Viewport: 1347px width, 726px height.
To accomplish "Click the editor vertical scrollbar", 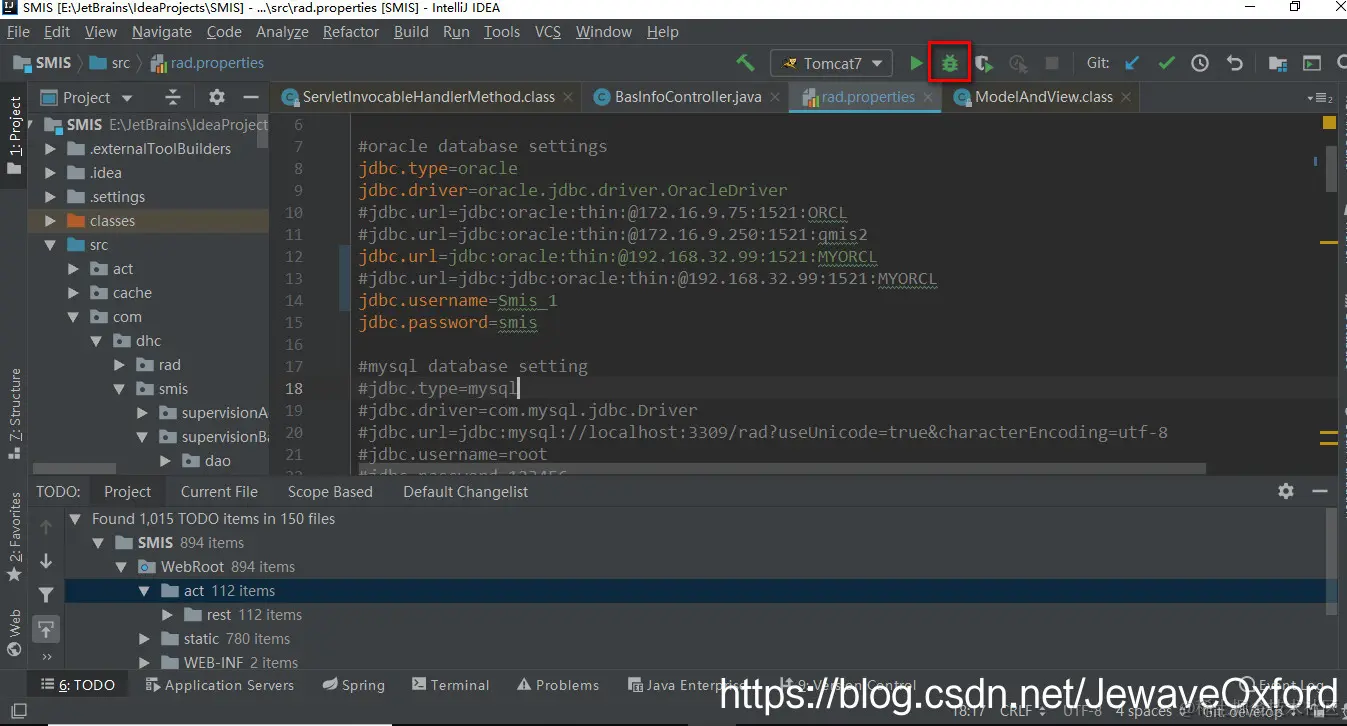I will tap(1331, 168).
